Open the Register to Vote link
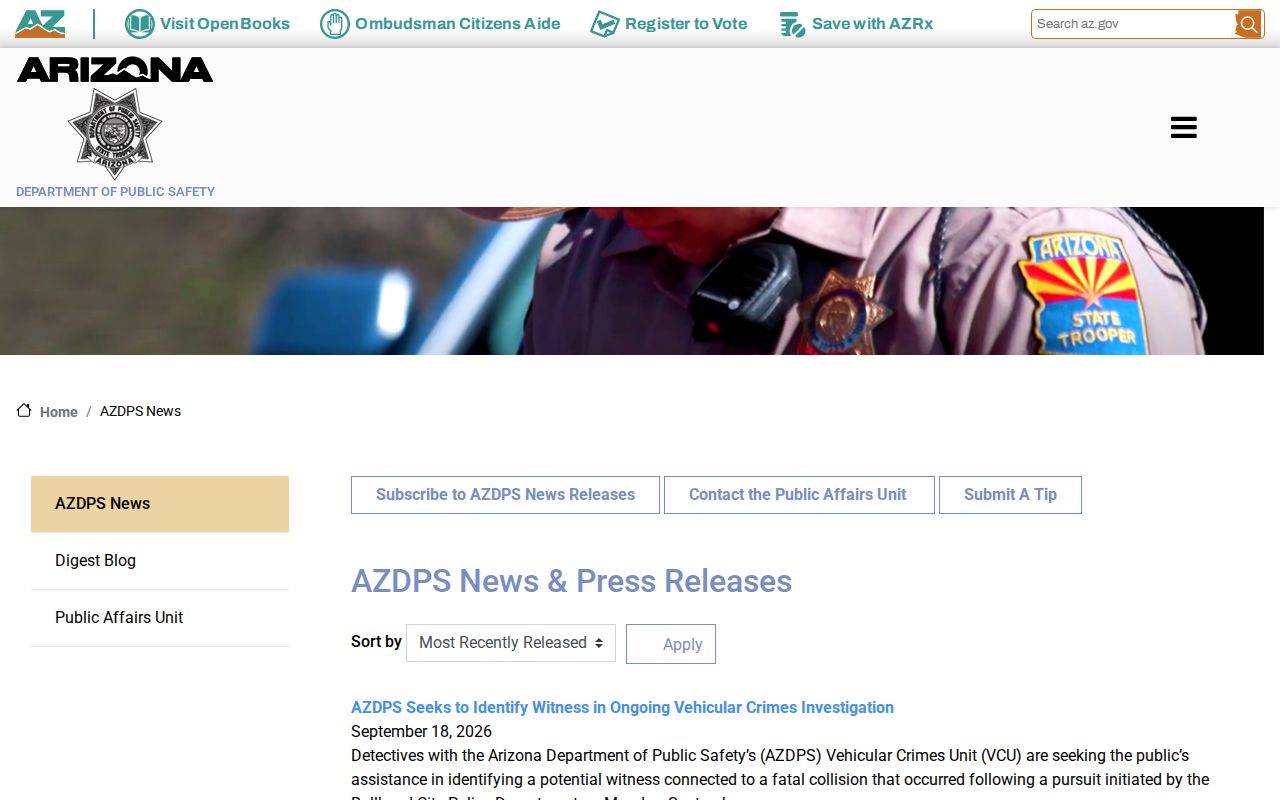 point(686,24)
